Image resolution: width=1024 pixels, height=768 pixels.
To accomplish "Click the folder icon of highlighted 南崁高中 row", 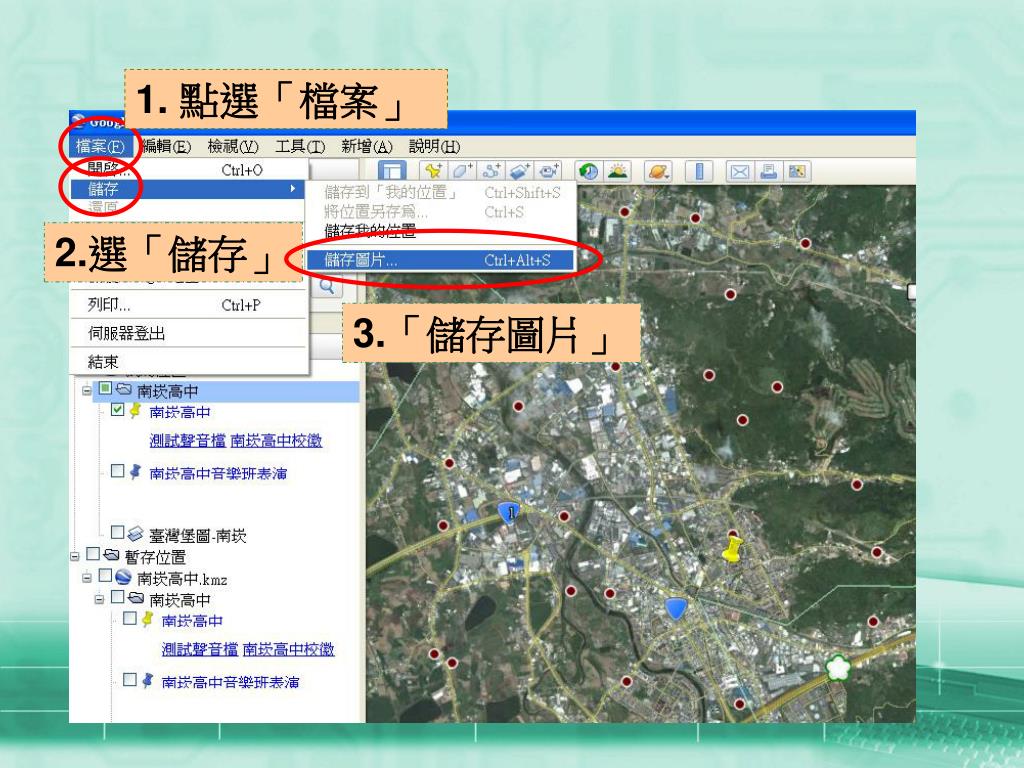I will pos(124,389).
